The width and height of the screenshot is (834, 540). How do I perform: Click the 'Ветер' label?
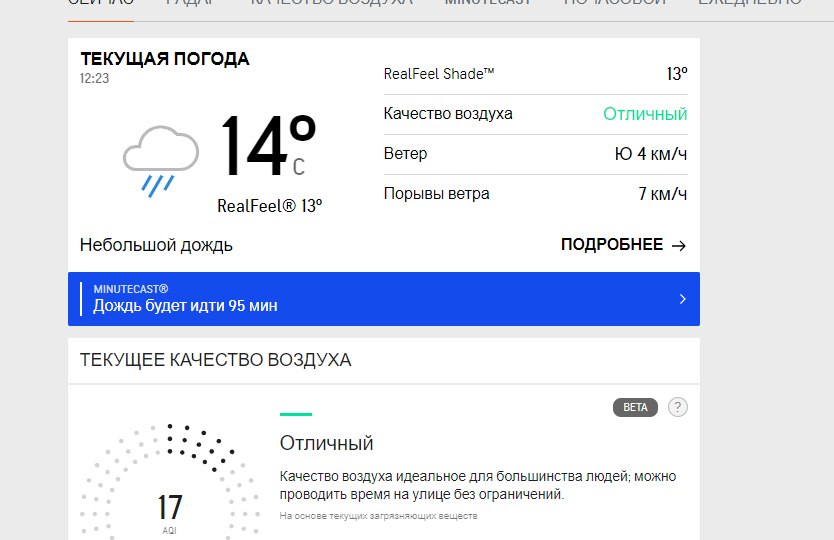click(405, 154)
